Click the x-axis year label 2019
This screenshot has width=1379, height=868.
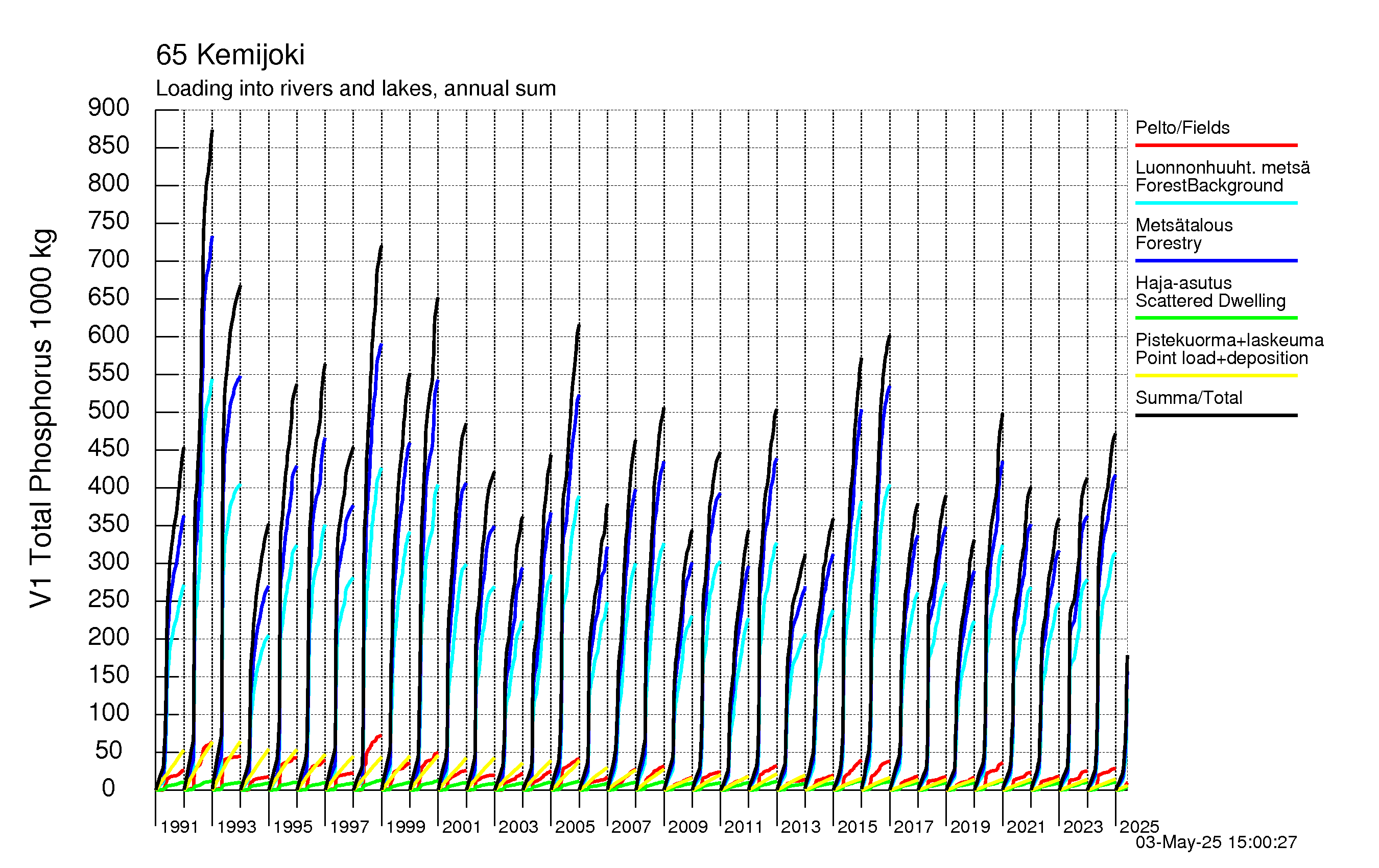pyautogui.click(x=970, y=827)
